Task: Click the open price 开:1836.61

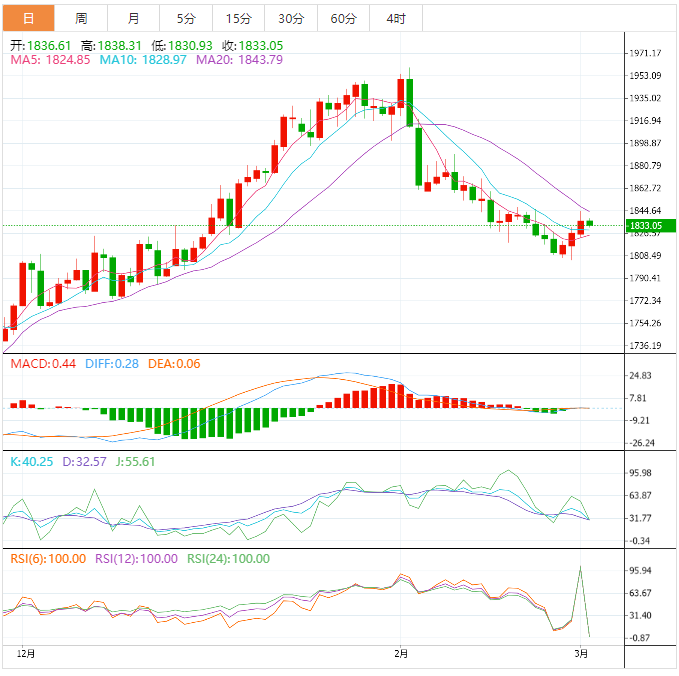Action: (x=40, y=45)
